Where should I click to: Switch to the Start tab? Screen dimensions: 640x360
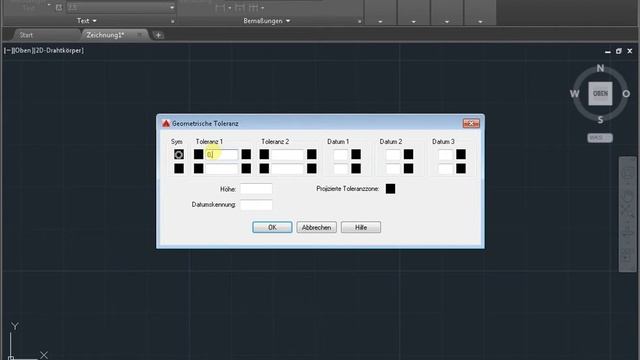pos(26,35)
